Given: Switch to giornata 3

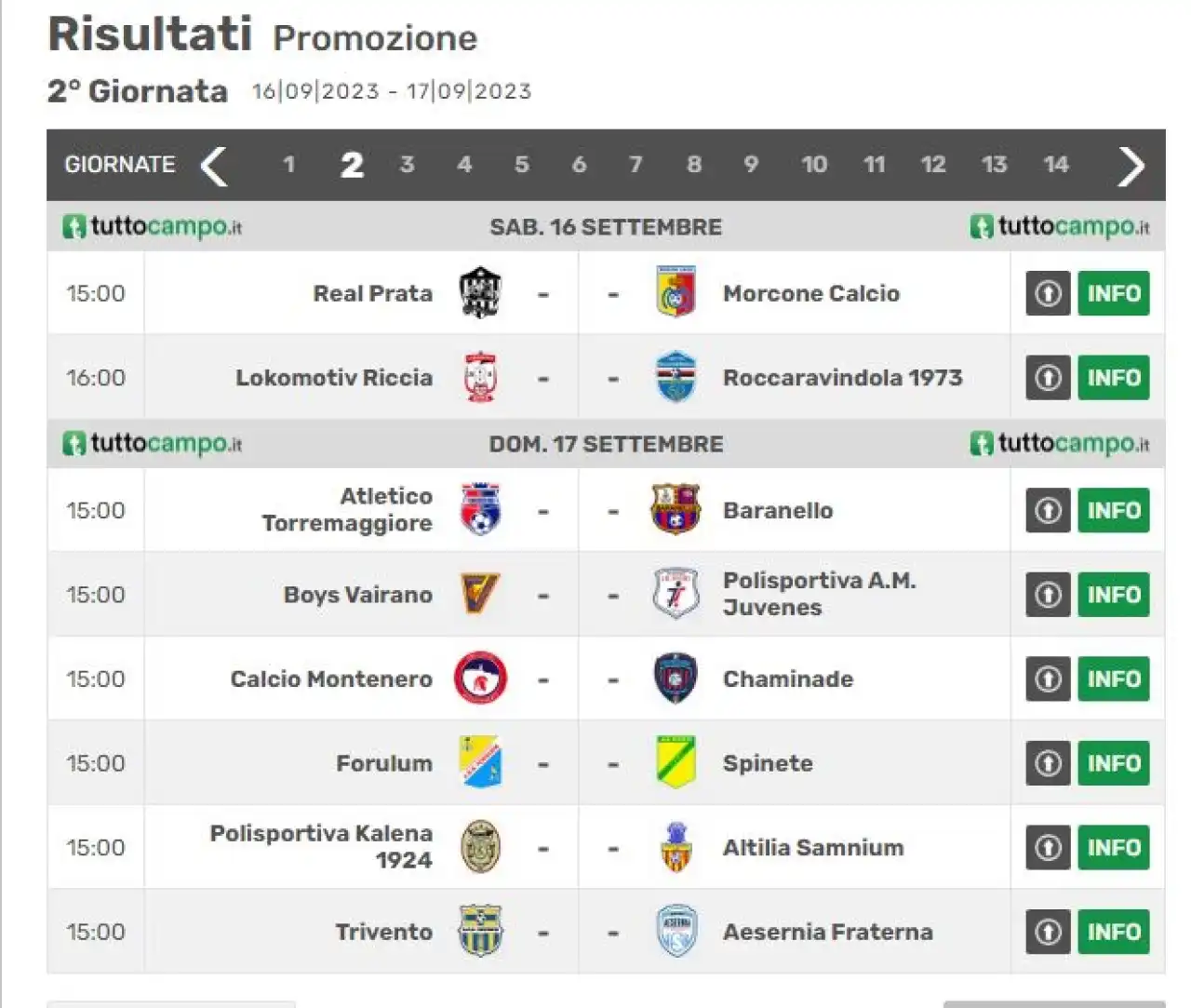Looking at the screenshot, I should pyautogui.click(x=407, y=165).
